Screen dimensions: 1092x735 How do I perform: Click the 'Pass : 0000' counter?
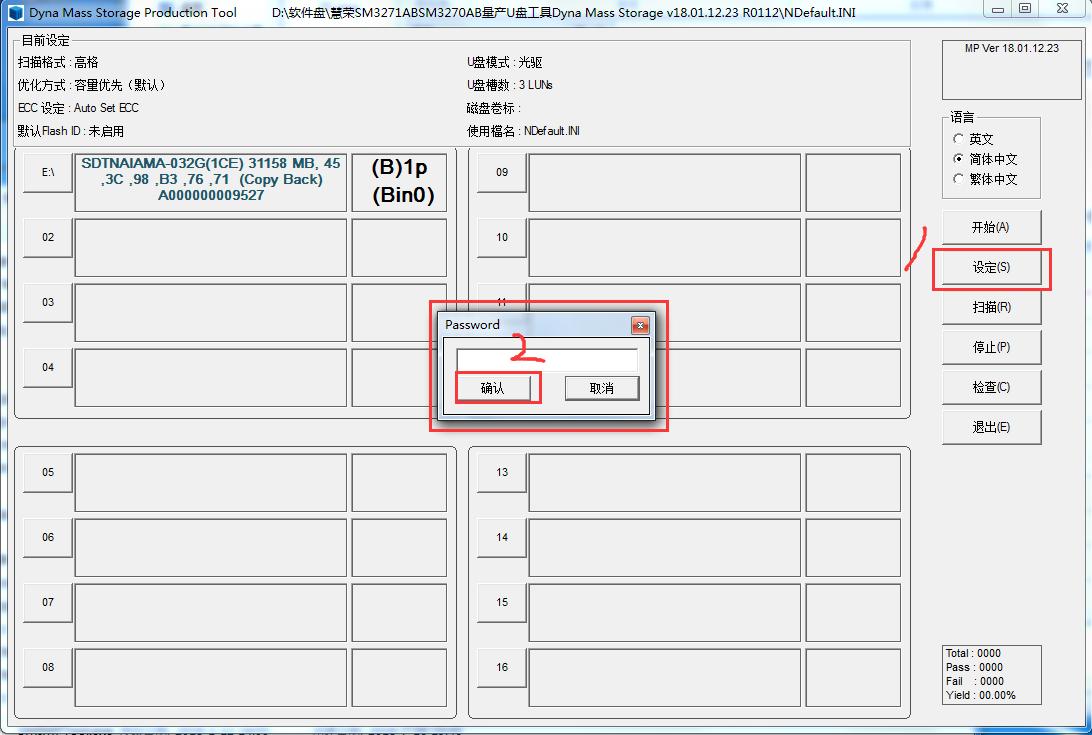[x=973, y=667]
